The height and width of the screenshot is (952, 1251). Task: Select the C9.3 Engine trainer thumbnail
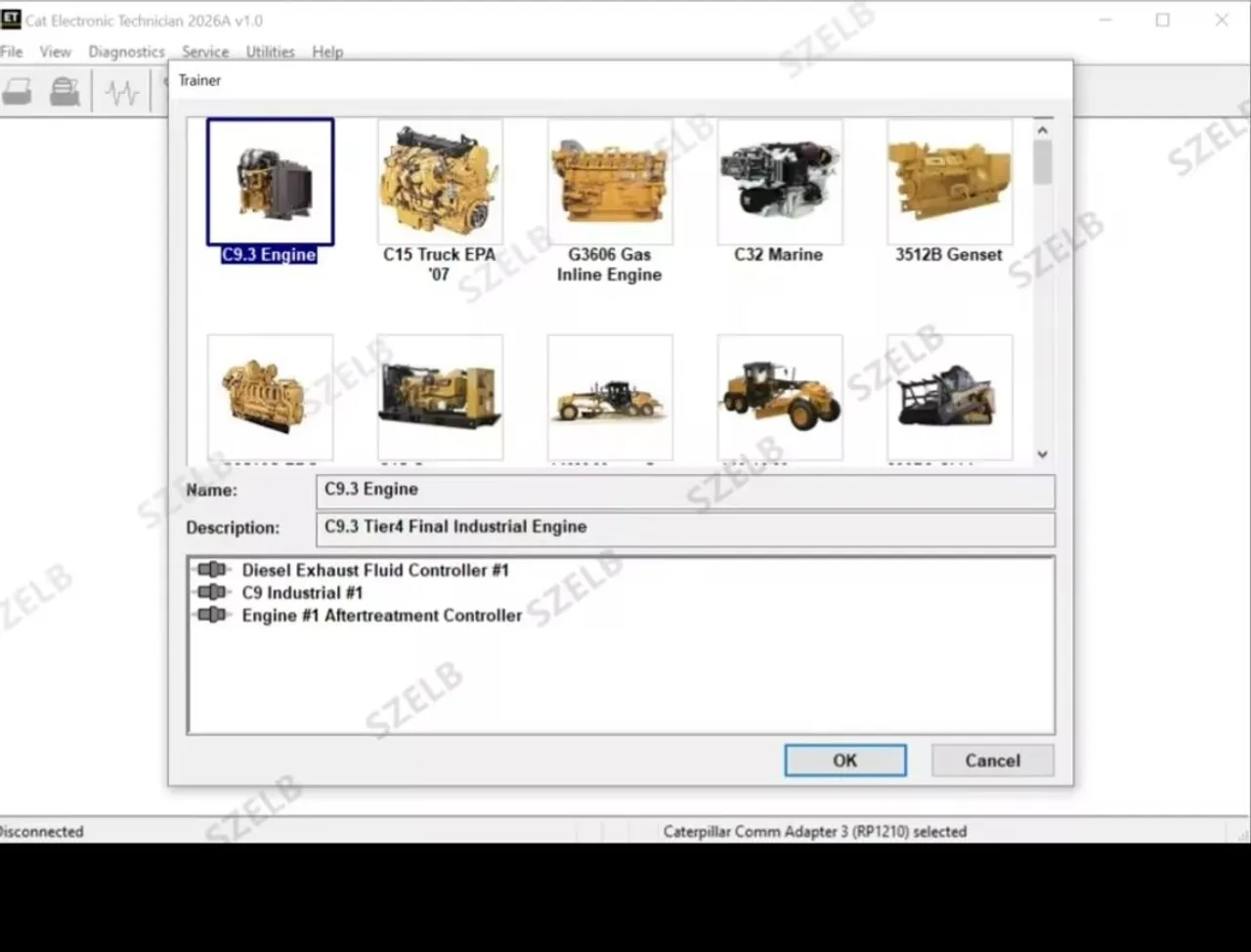(x=270, y=182)
